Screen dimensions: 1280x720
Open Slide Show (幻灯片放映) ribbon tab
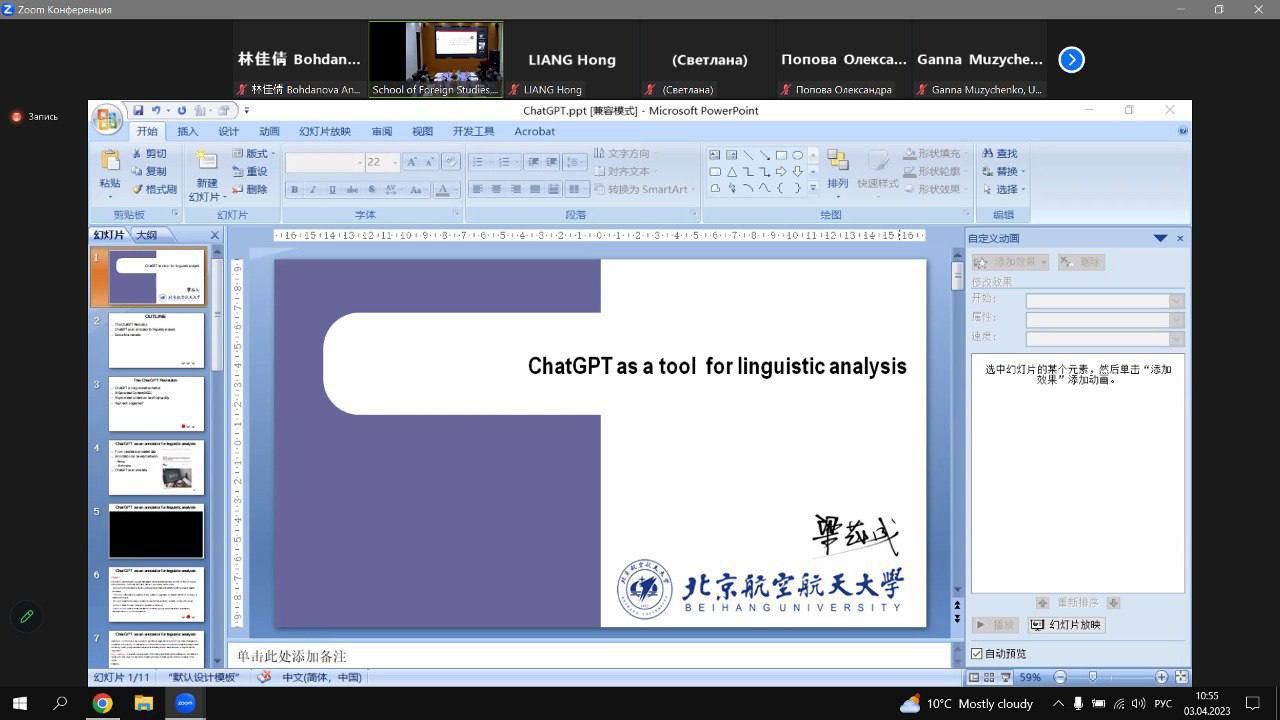pyautogui.click(x=325, y=131)
